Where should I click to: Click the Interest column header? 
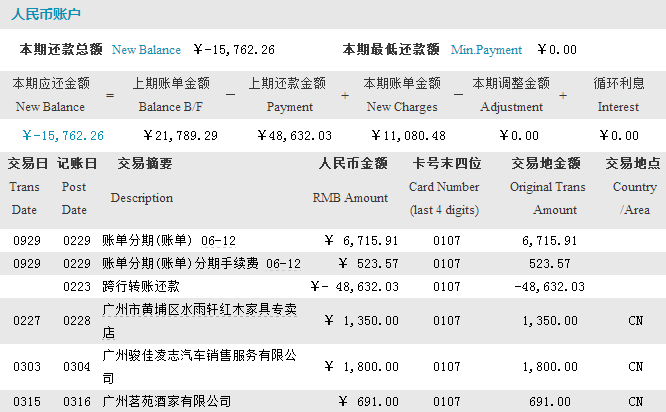click(618, 95)
